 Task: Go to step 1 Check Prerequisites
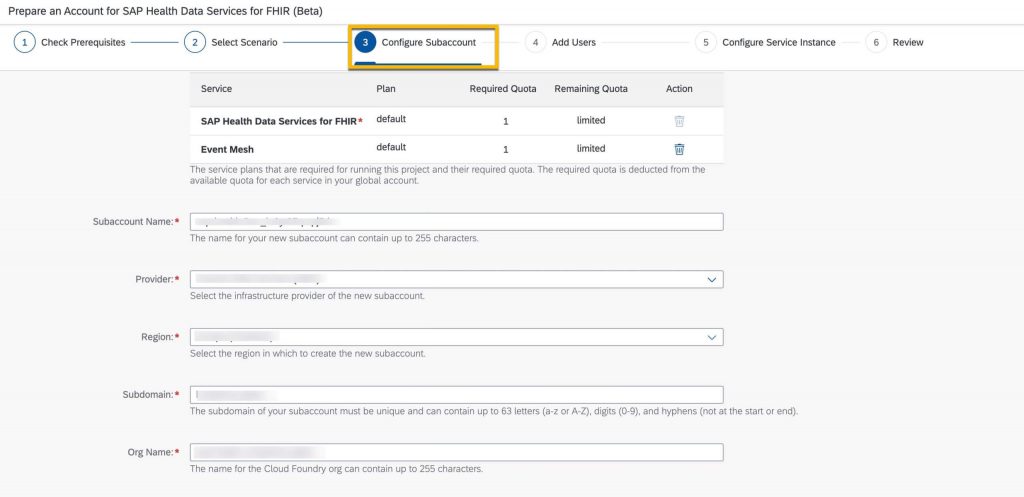click(70, 42)
